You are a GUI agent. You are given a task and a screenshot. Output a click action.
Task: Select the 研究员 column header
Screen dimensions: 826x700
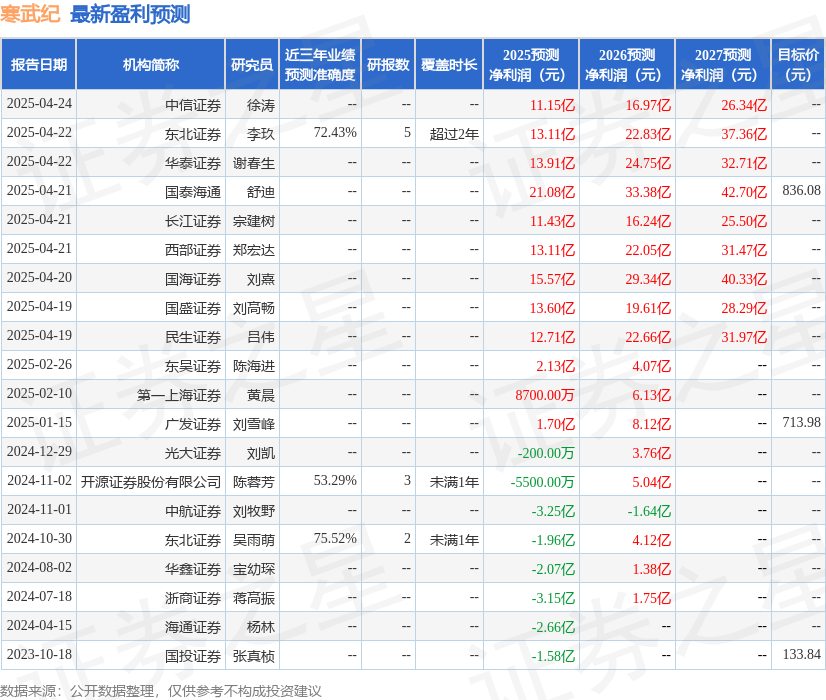[252, 64]
